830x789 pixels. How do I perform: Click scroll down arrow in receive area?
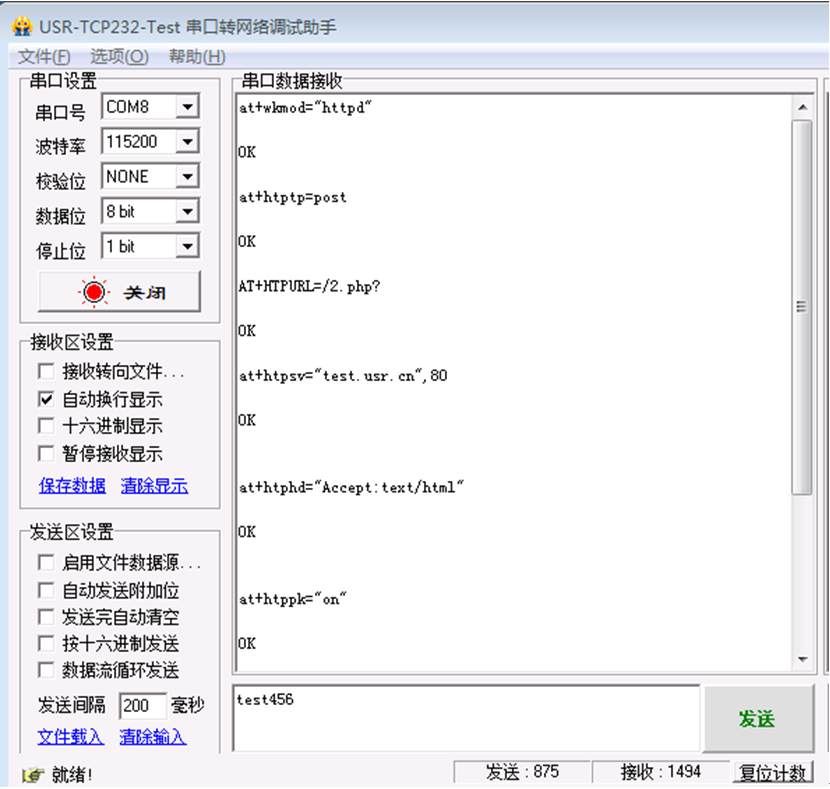point(802,659)
